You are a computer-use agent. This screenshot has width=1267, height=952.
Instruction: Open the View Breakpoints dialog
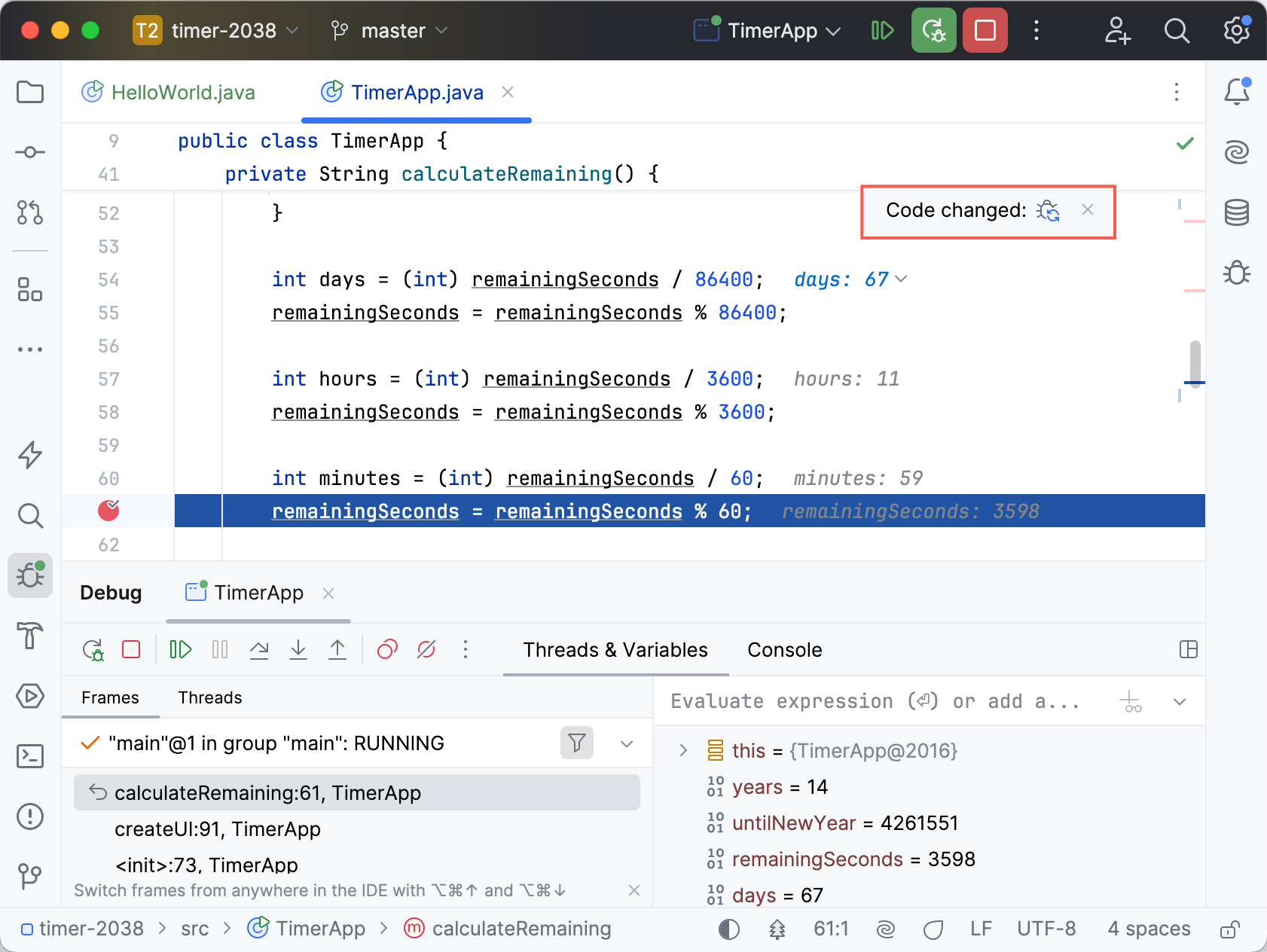pos(386,649)
